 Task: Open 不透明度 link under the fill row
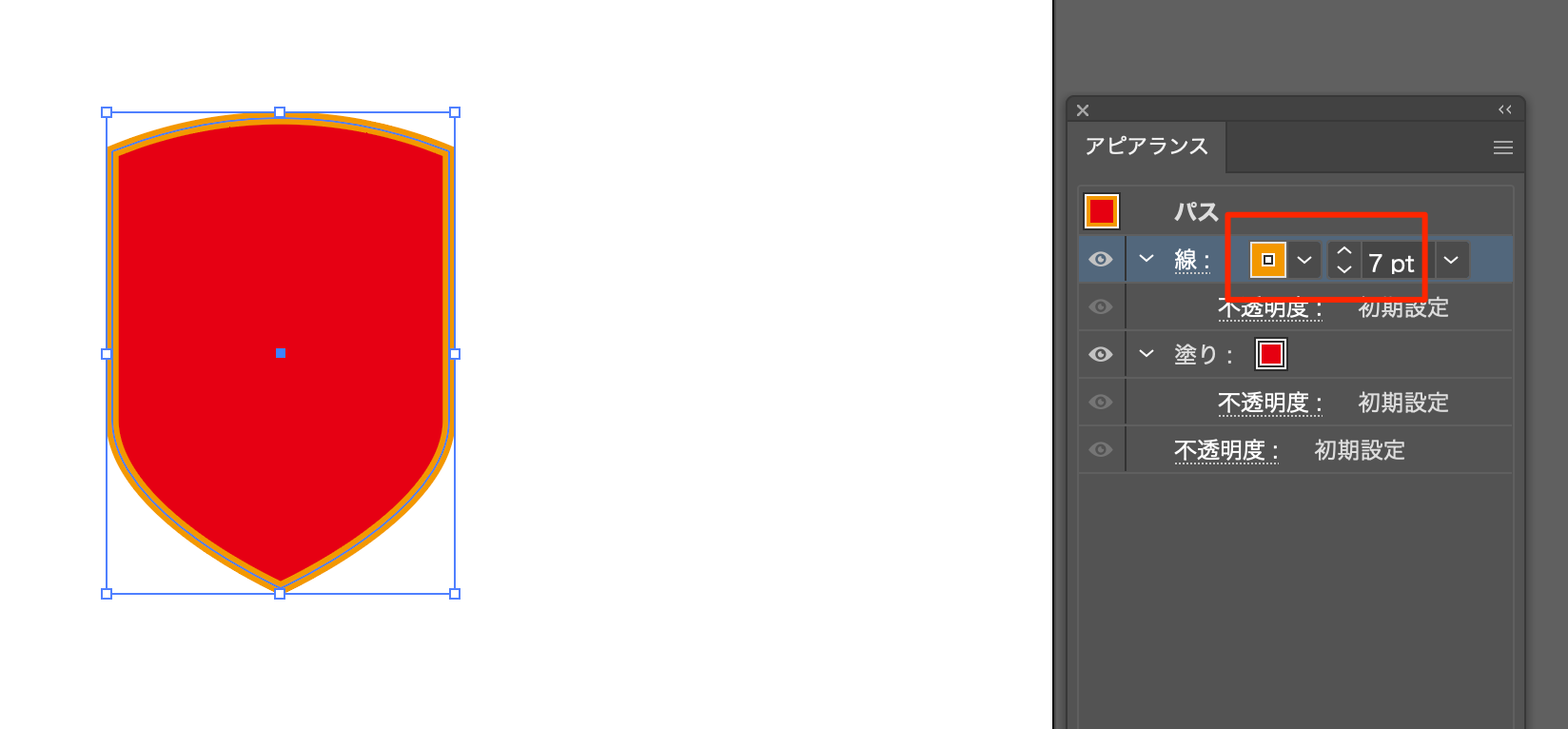(1269, 403)
